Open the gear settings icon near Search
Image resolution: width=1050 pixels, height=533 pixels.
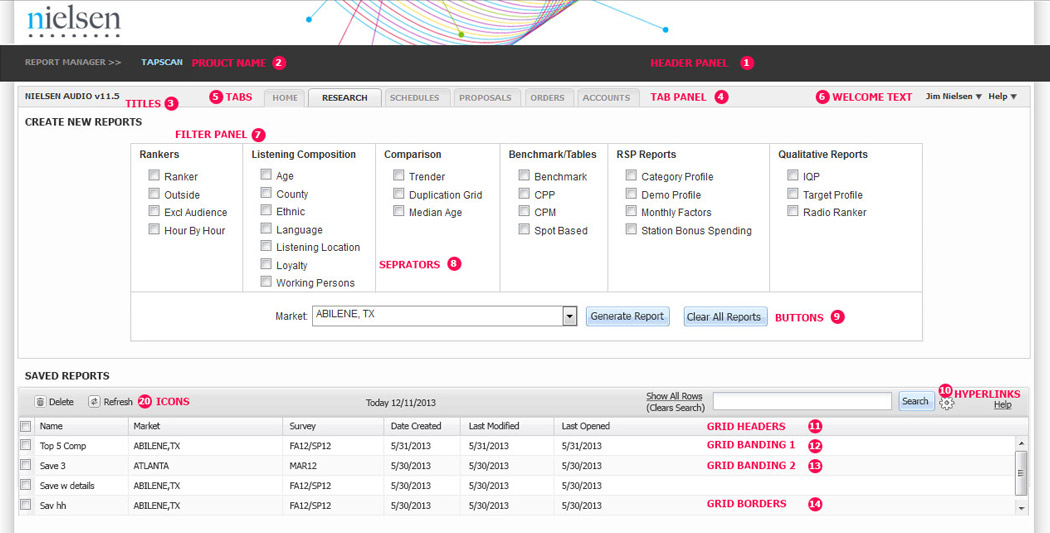946,403
